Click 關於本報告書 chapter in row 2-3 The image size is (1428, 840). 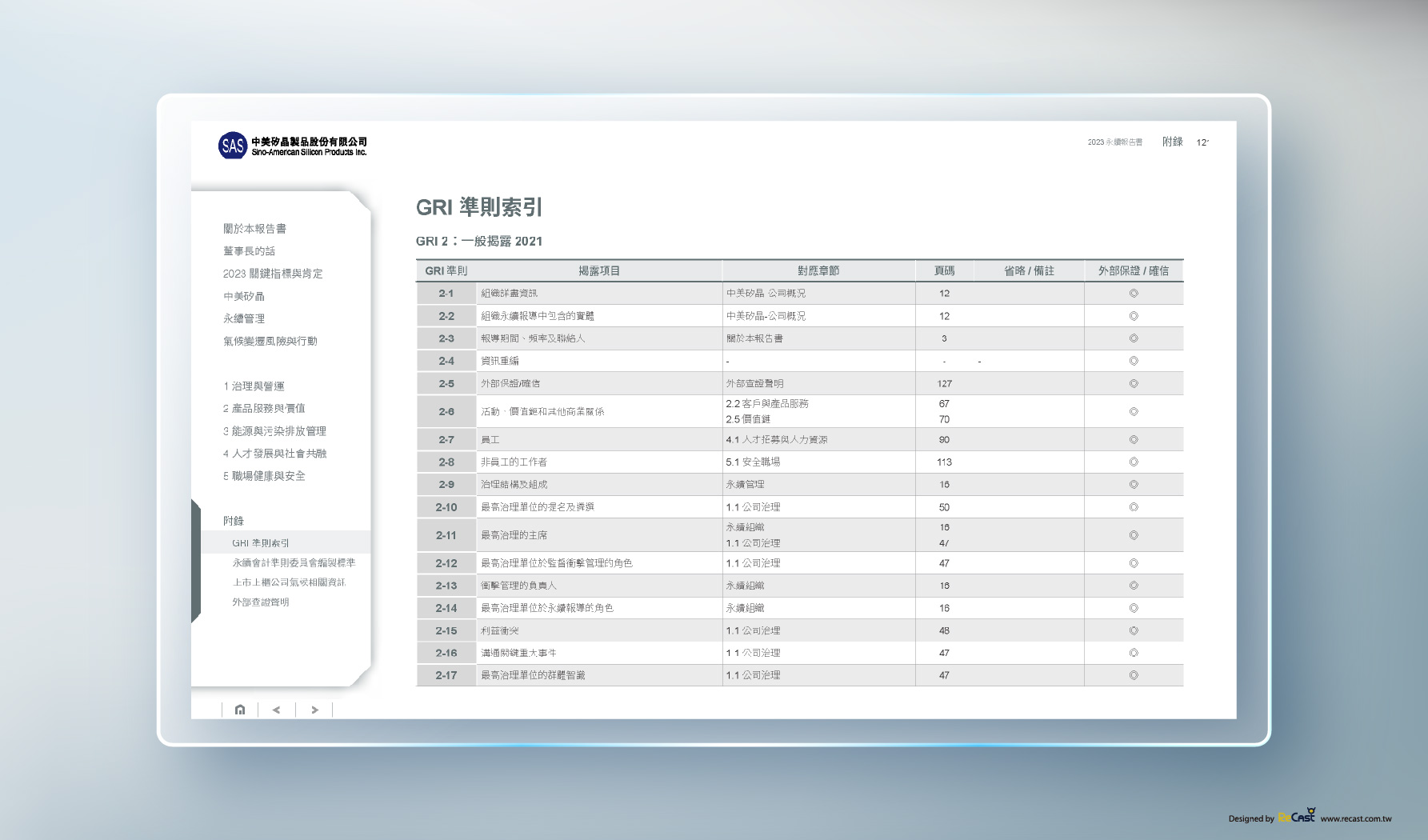click(x=754, y=338)
